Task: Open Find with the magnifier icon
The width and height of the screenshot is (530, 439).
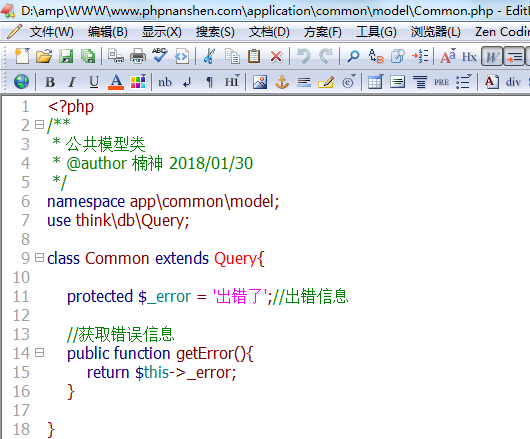Action: [x=353, y=56]
